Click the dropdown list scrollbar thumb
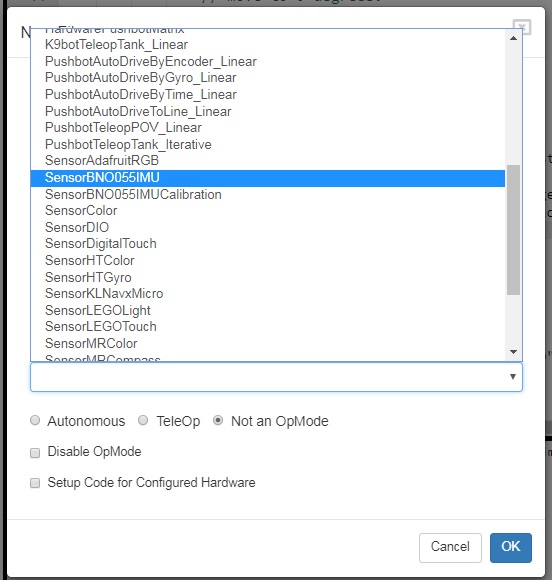The image size is (552, 580). [513, 230]
